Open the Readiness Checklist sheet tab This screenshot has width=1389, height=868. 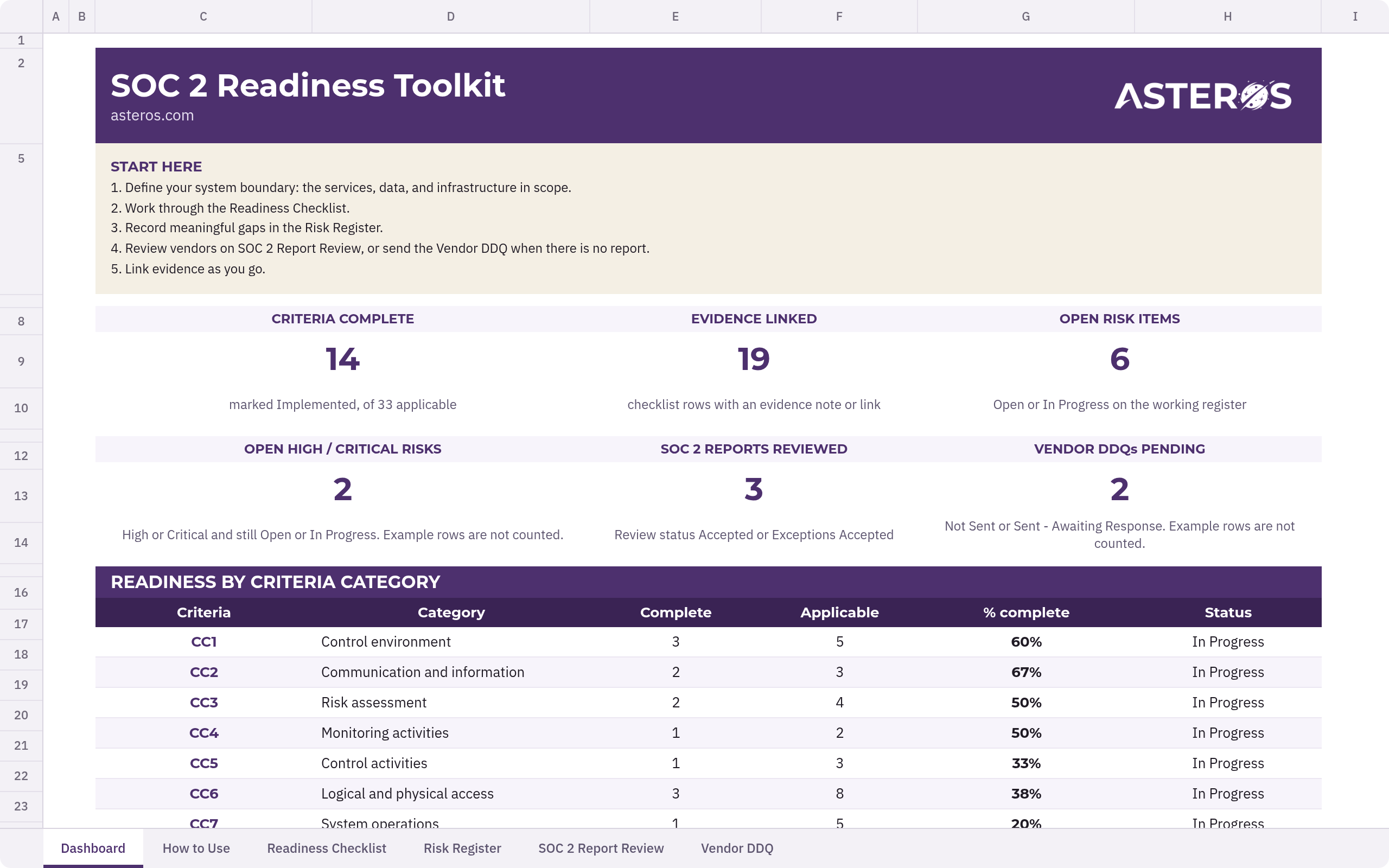327,848
